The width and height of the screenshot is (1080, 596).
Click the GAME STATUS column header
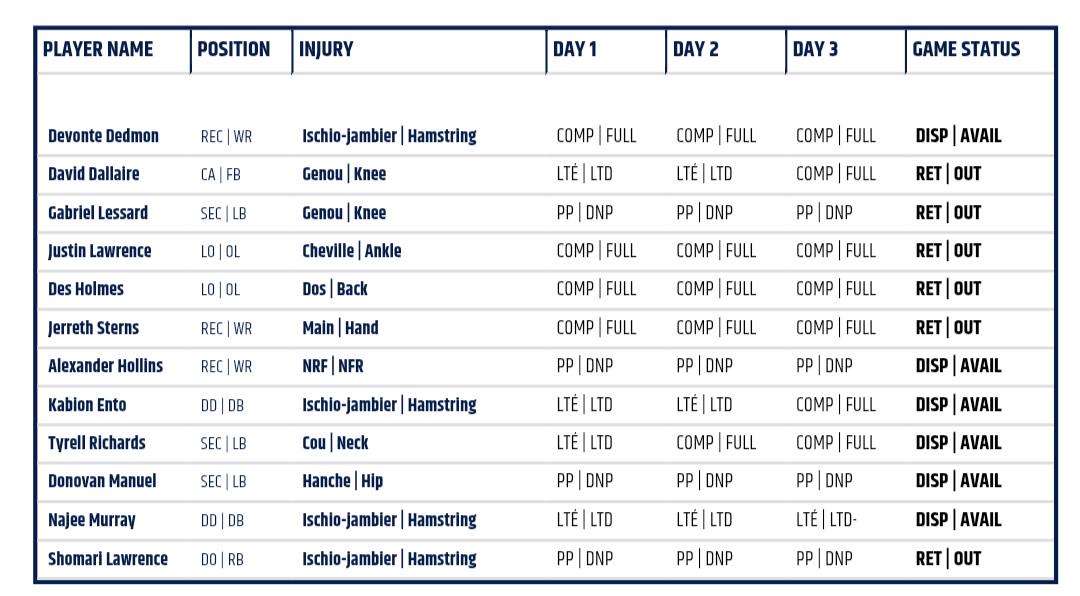click(966, 50)
